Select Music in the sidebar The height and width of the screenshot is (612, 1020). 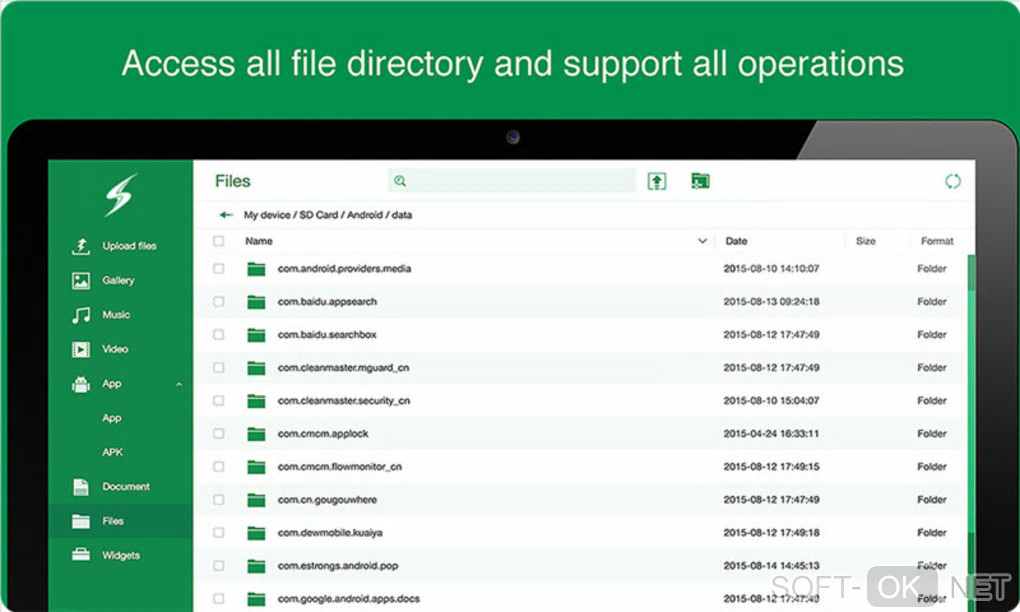point(116,315)
